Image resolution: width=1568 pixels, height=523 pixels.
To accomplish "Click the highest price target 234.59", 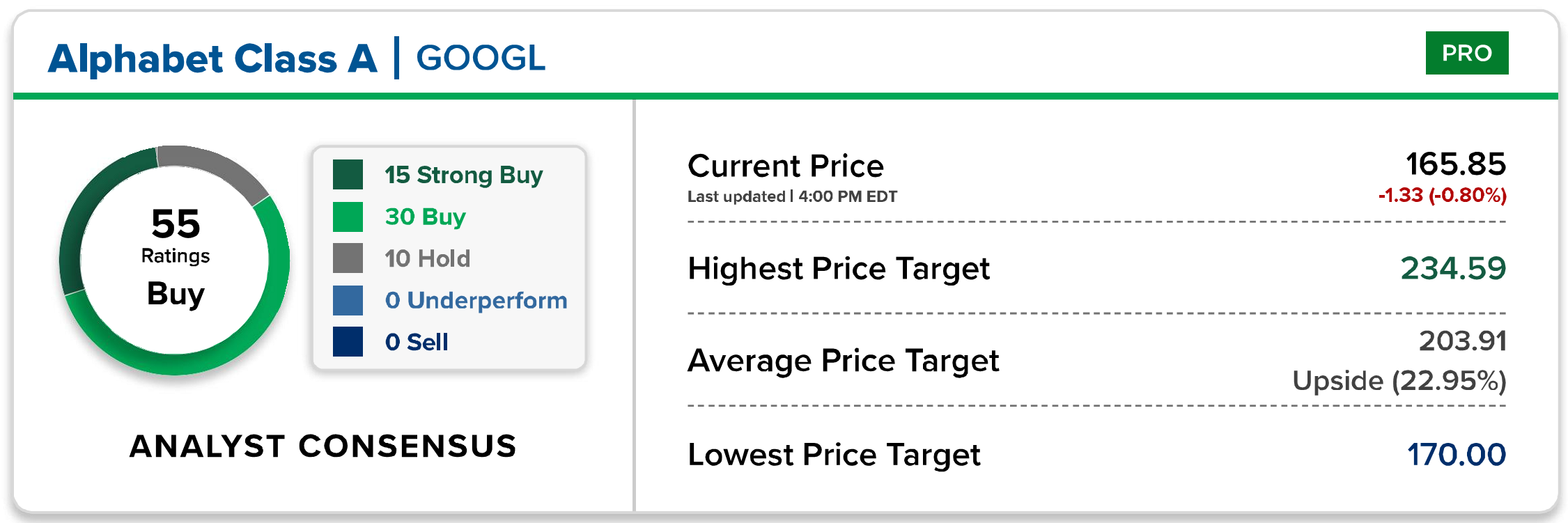I will tap(1452, 268).
